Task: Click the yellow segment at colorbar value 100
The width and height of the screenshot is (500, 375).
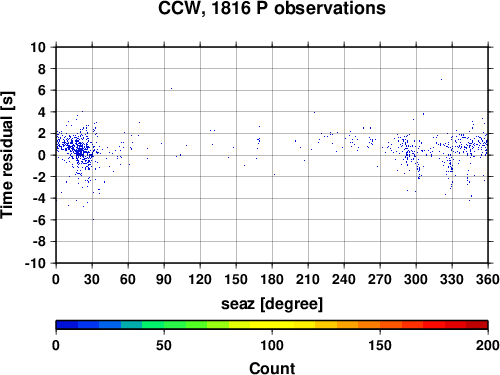Action: (272, 325)
